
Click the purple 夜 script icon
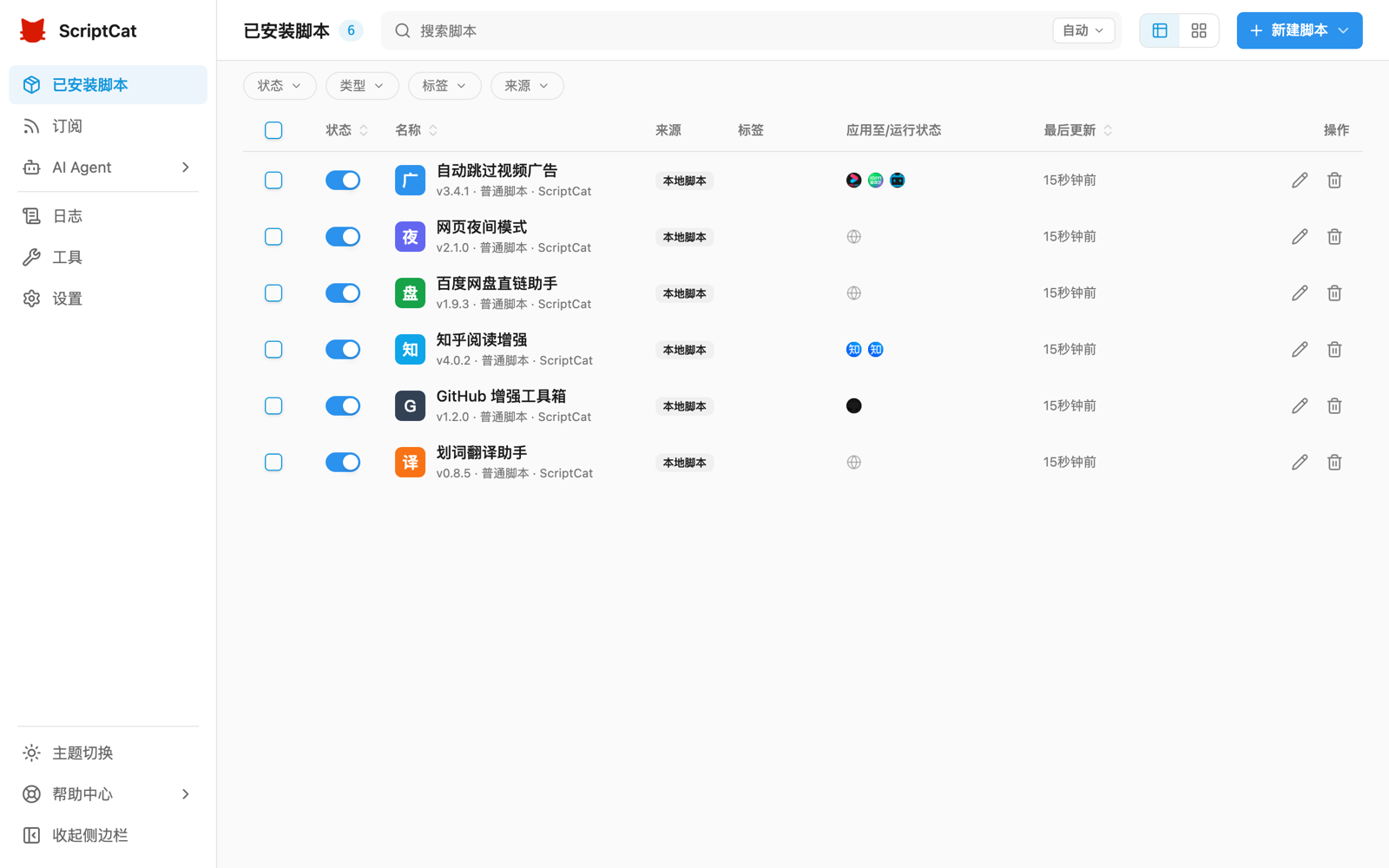tap(410, 237)
